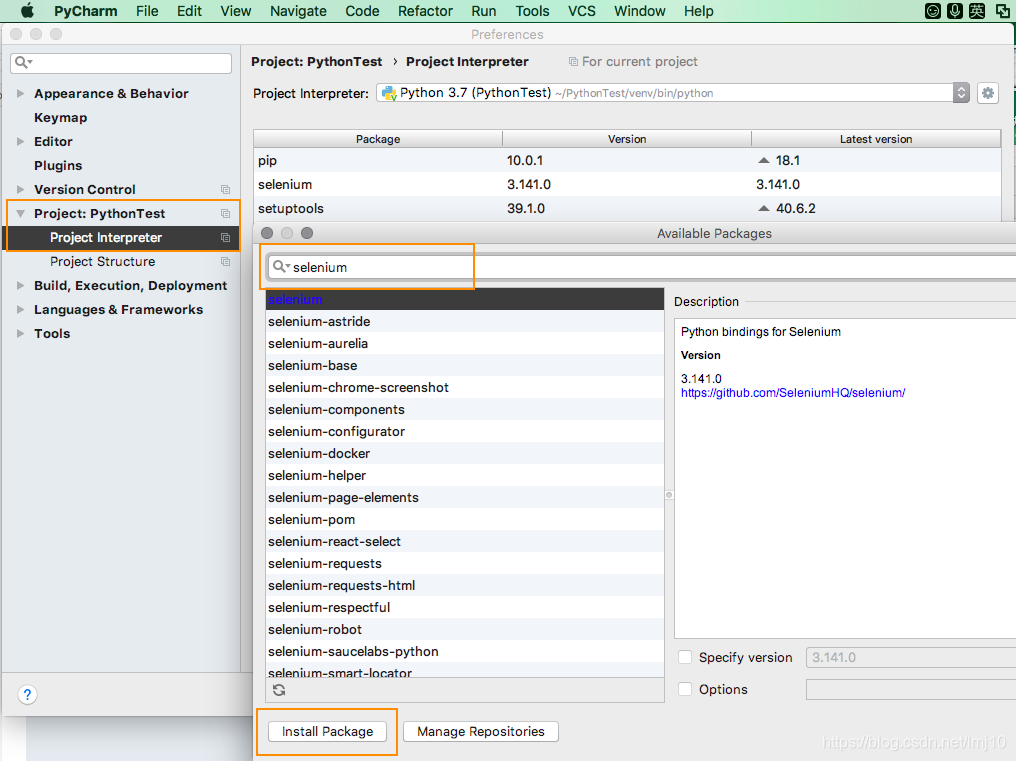Viewport: 1016px width, 761px height.
Task: Select selenium-configurator in the list
Action: click(465, 432)
